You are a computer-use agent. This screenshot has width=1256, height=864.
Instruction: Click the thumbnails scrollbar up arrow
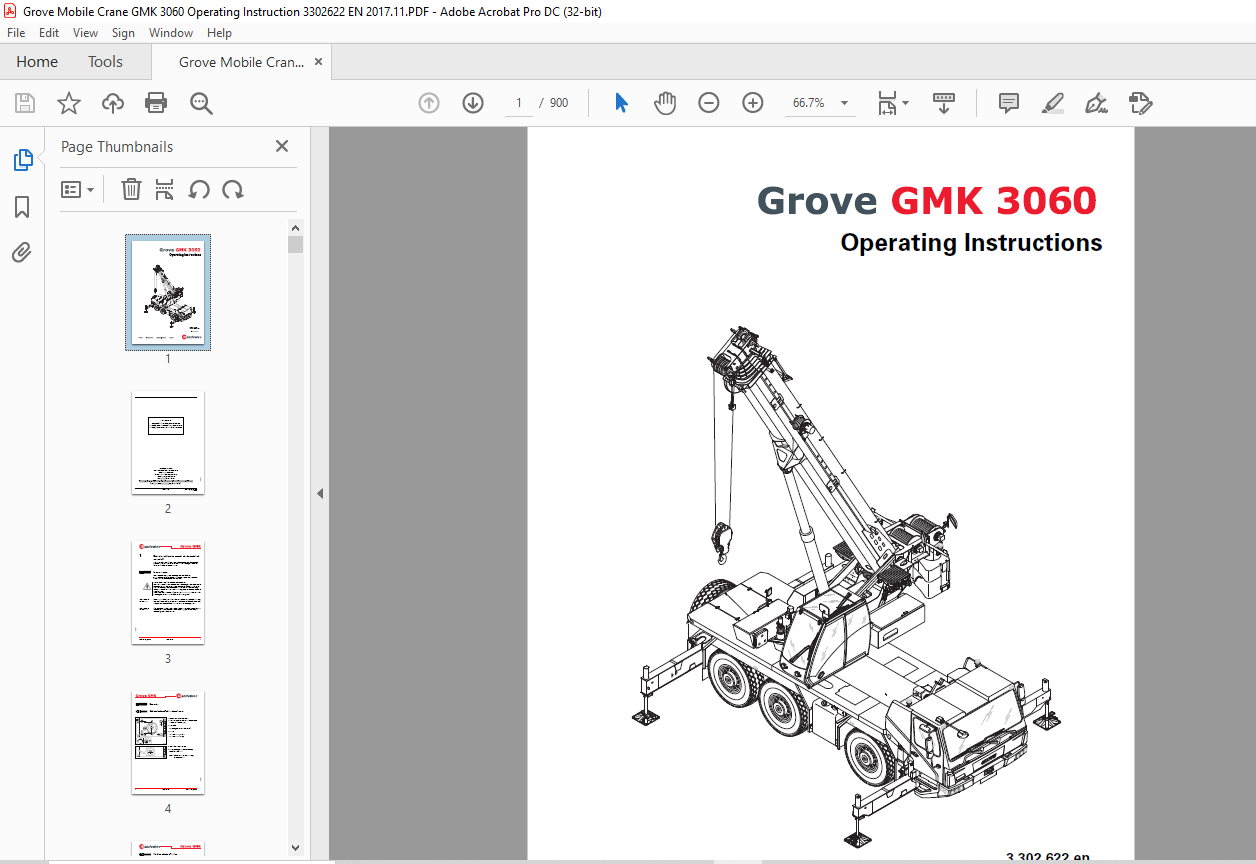(295, 228)
